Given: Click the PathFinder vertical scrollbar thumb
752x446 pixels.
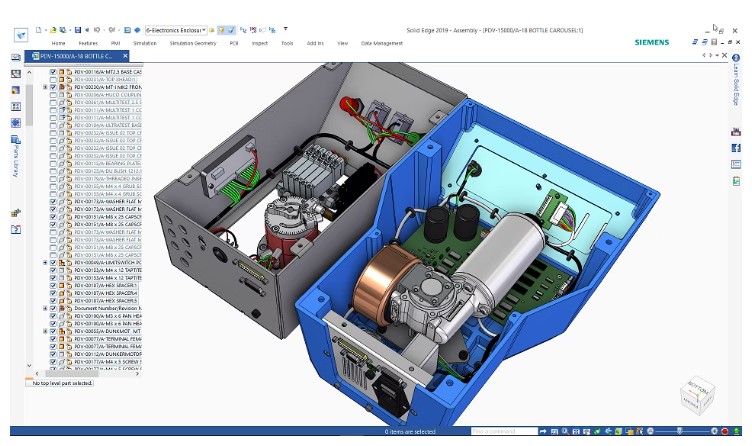Looking at the screenshot, I should pyautogui.click(x=29, y=105).
